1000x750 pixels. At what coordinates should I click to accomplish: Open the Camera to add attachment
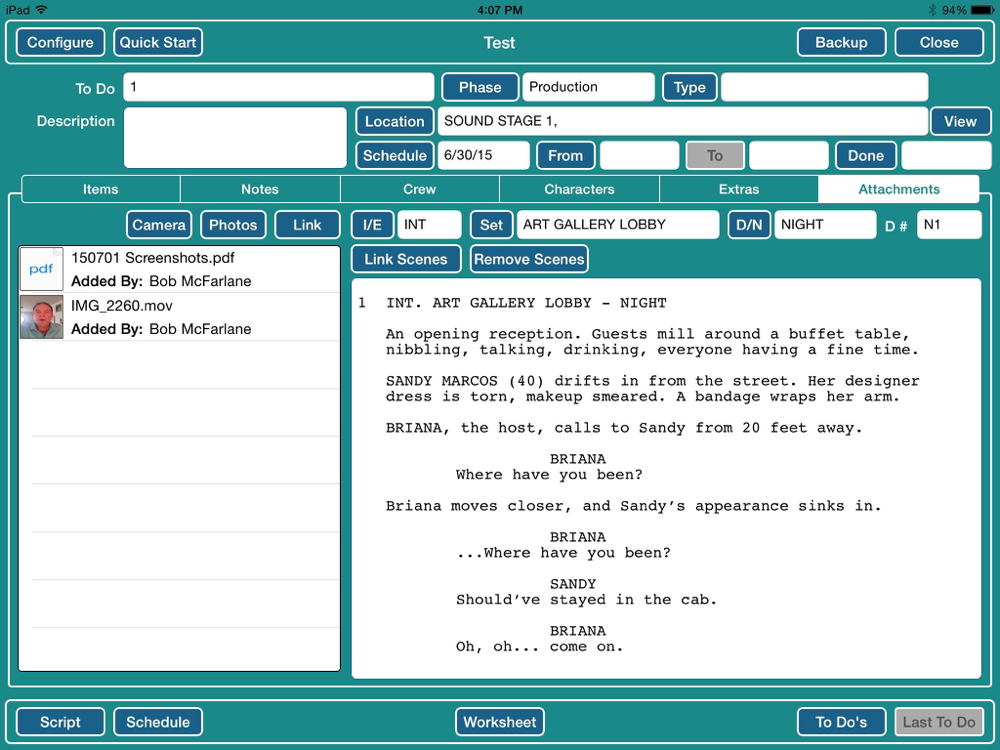(x=159, y=225)
